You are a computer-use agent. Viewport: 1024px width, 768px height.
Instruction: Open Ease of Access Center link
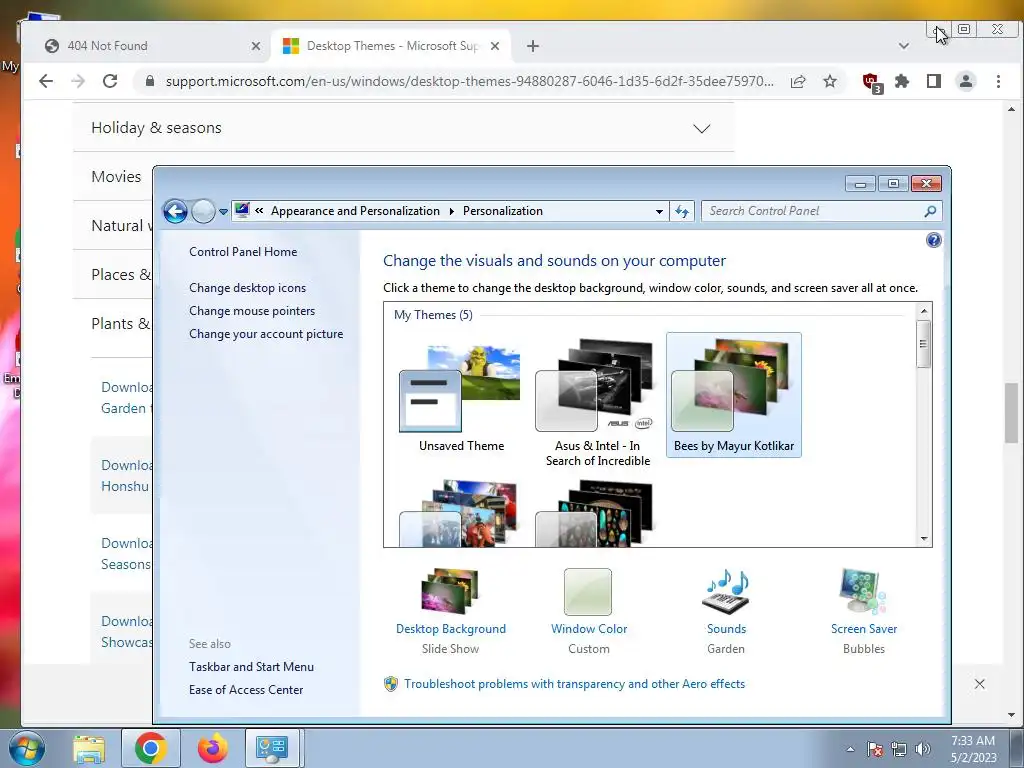246,690
